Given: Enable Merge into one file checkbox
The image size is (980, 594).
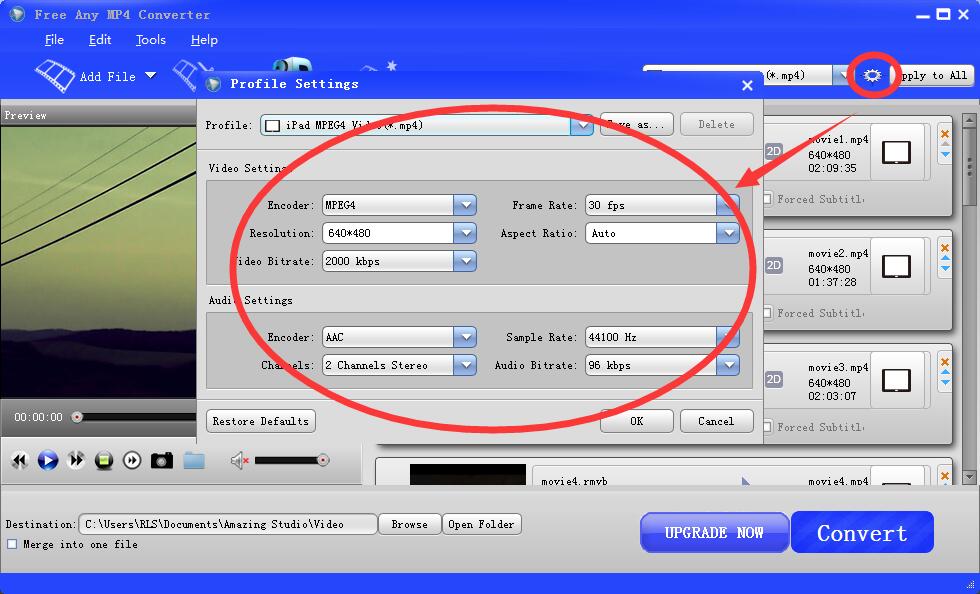Looking at the screenshot, I should [x=12, y=544].
